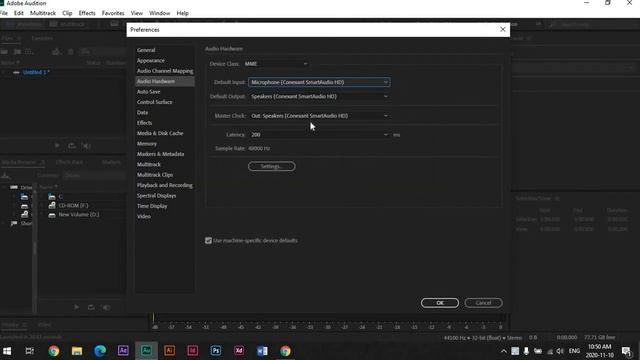Select Audio Channel Mapping category

click(x=165, y=71)
